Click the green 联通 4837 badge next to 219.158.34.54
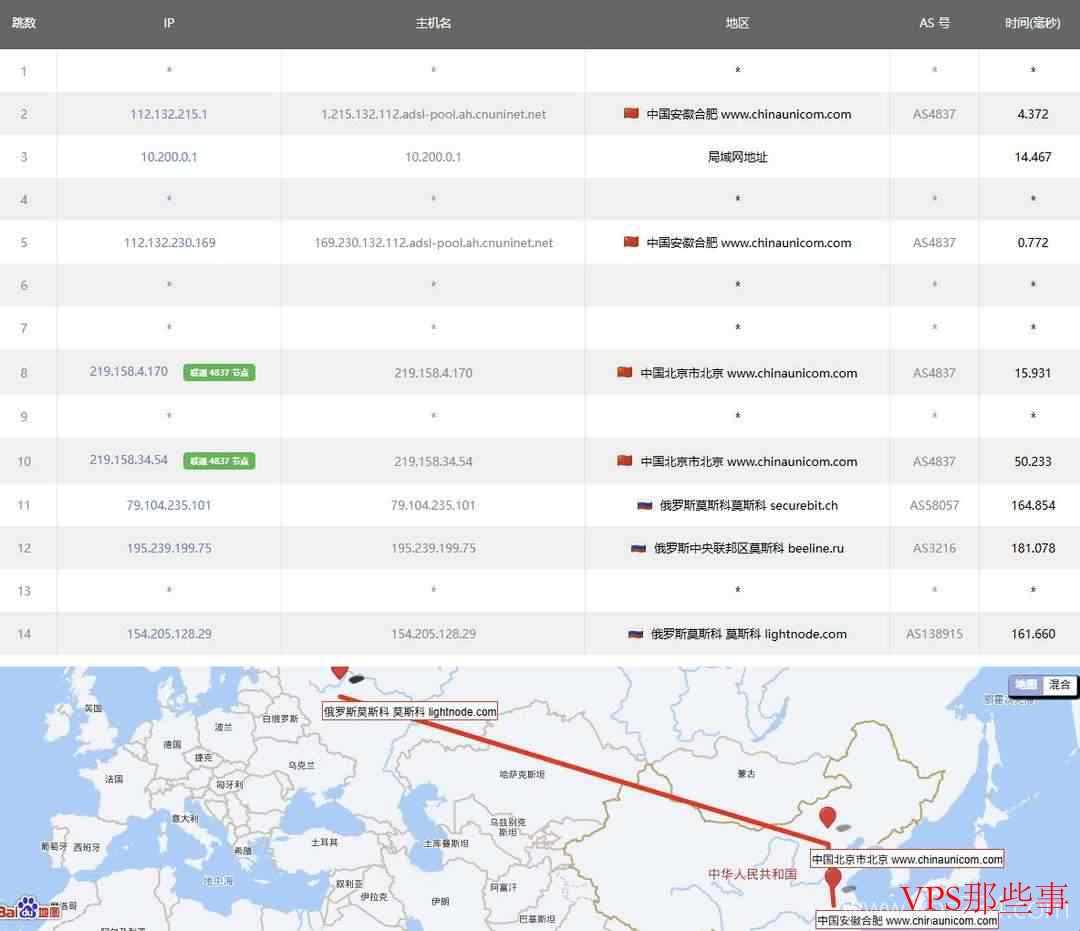 click(219, 461)
